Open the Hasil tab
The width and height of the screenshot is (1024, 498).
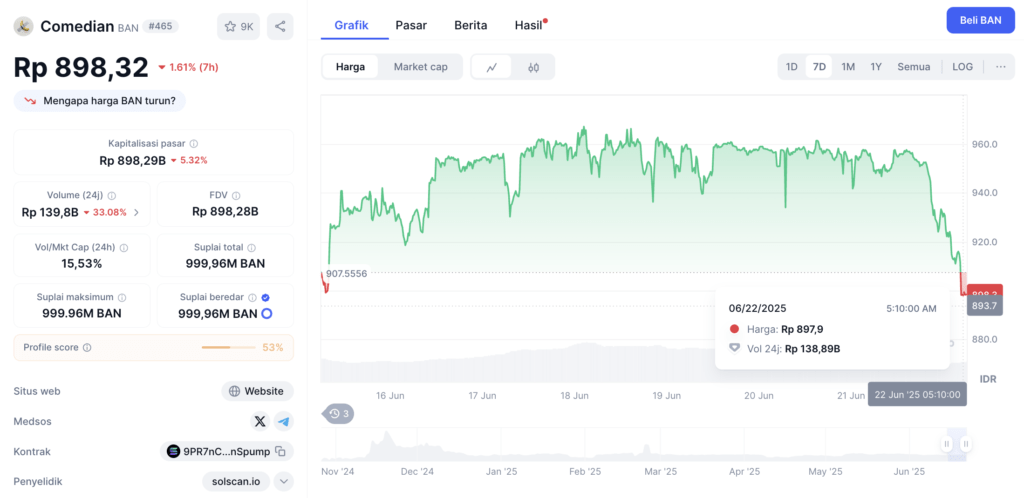pyautogui.click(x=530, y=25)
